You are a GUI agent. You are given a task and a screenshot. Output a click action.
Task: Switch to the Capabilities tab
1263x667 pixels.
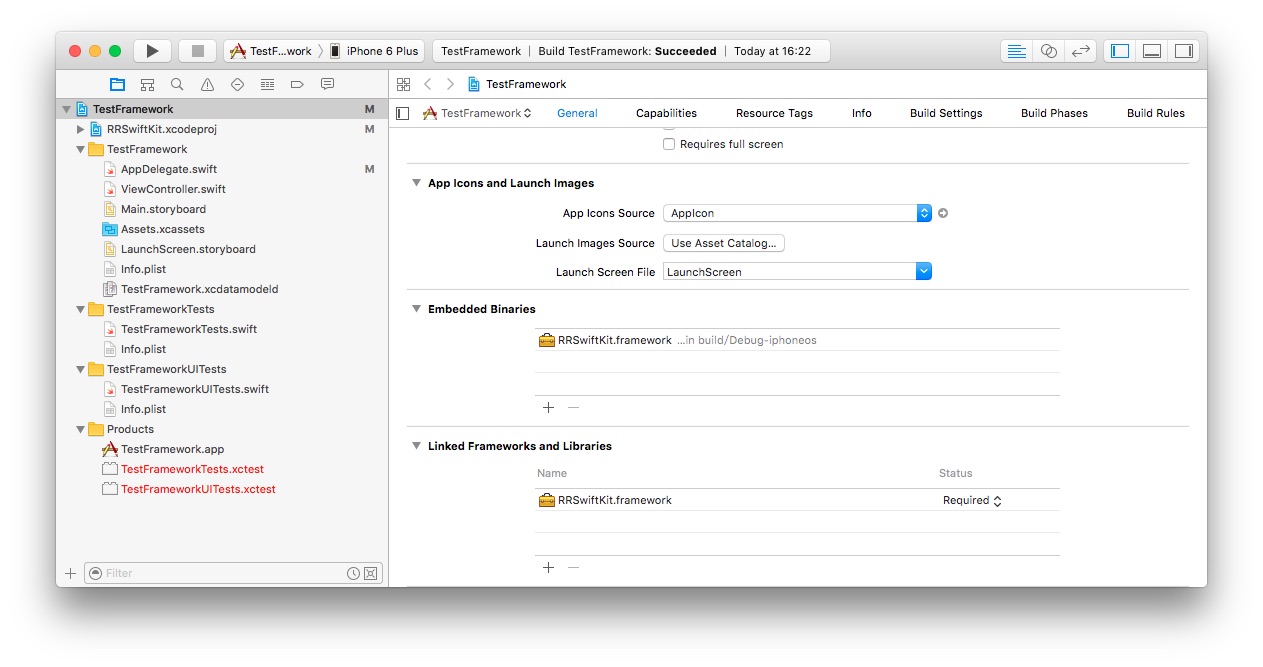pos(666,113)
